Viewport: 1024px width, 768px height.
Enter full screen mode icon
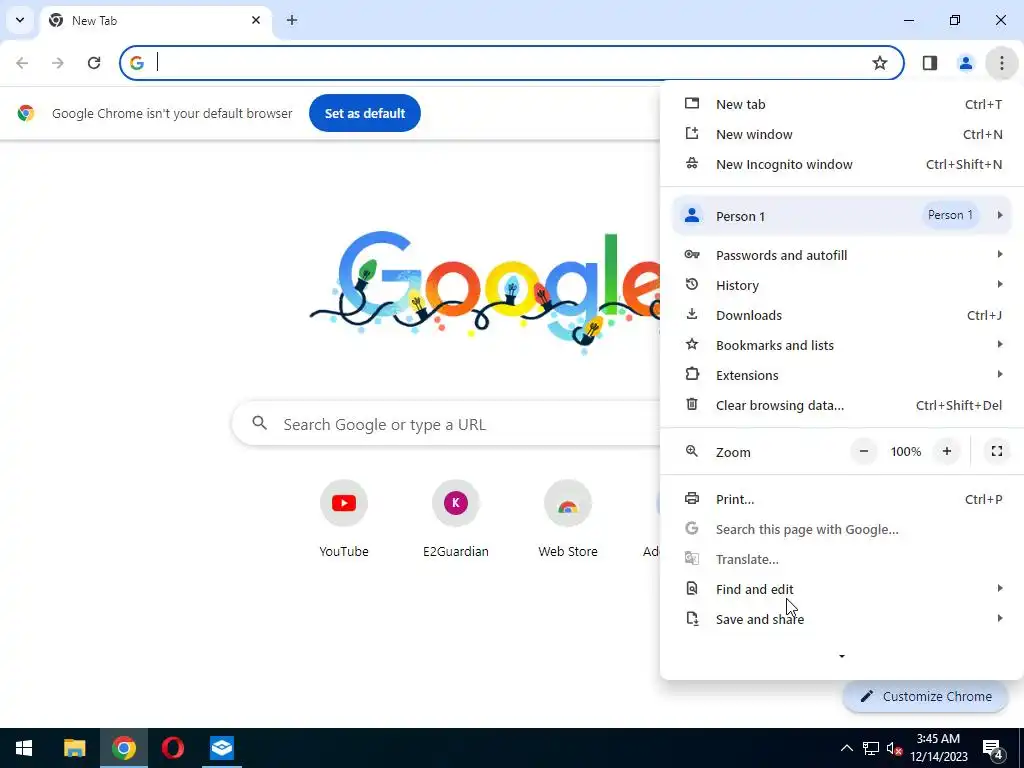(x=997, y=451)
